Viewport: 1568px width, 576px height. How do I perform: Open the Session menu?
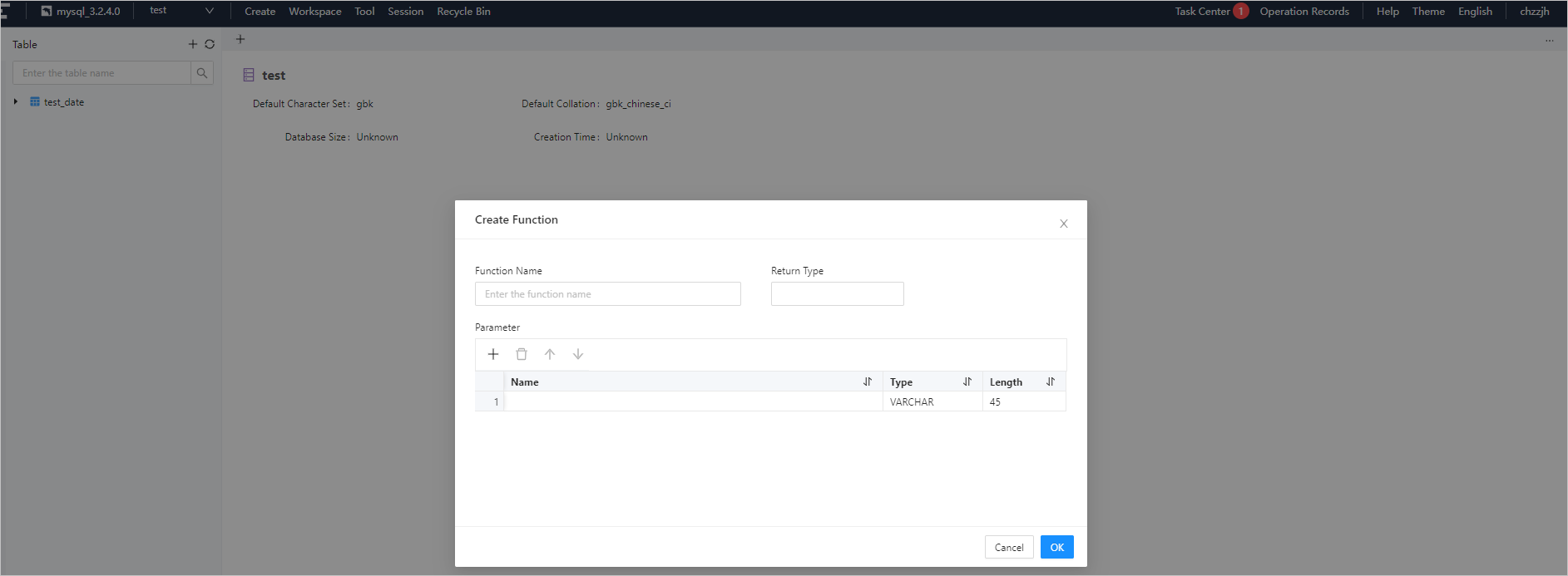[x=405, y=12]
